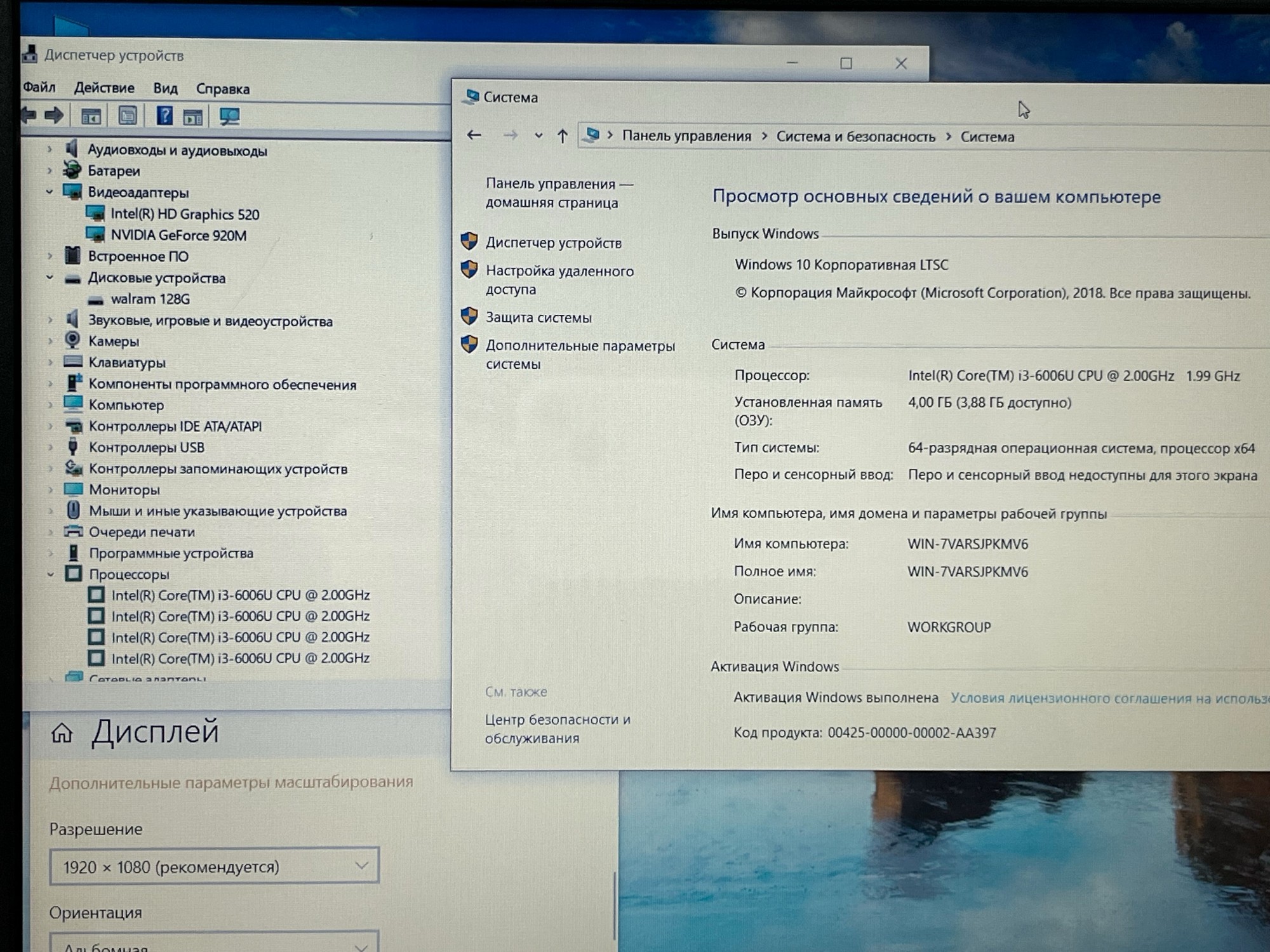Screen dimensions: 1270x952
Task: Click the Properties sheet toolbar icon in Device Manager
Action: (x=128, y=116)
